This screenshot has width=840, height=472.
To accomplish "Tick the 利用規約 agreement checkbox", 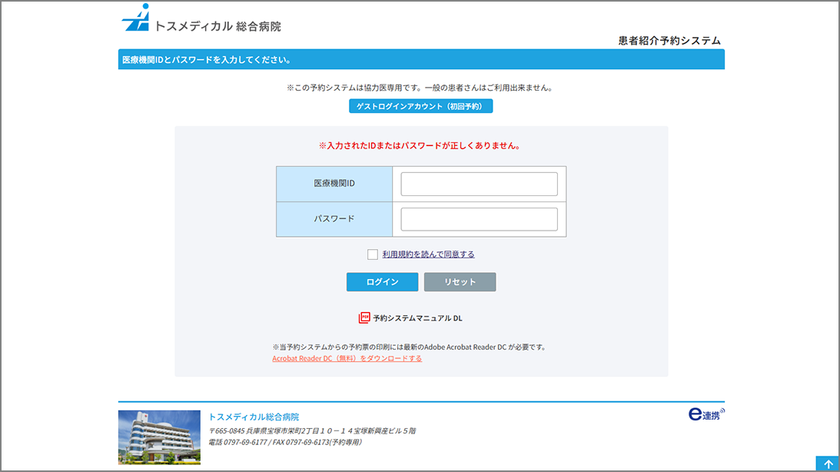I will click(x=372, y=255).
